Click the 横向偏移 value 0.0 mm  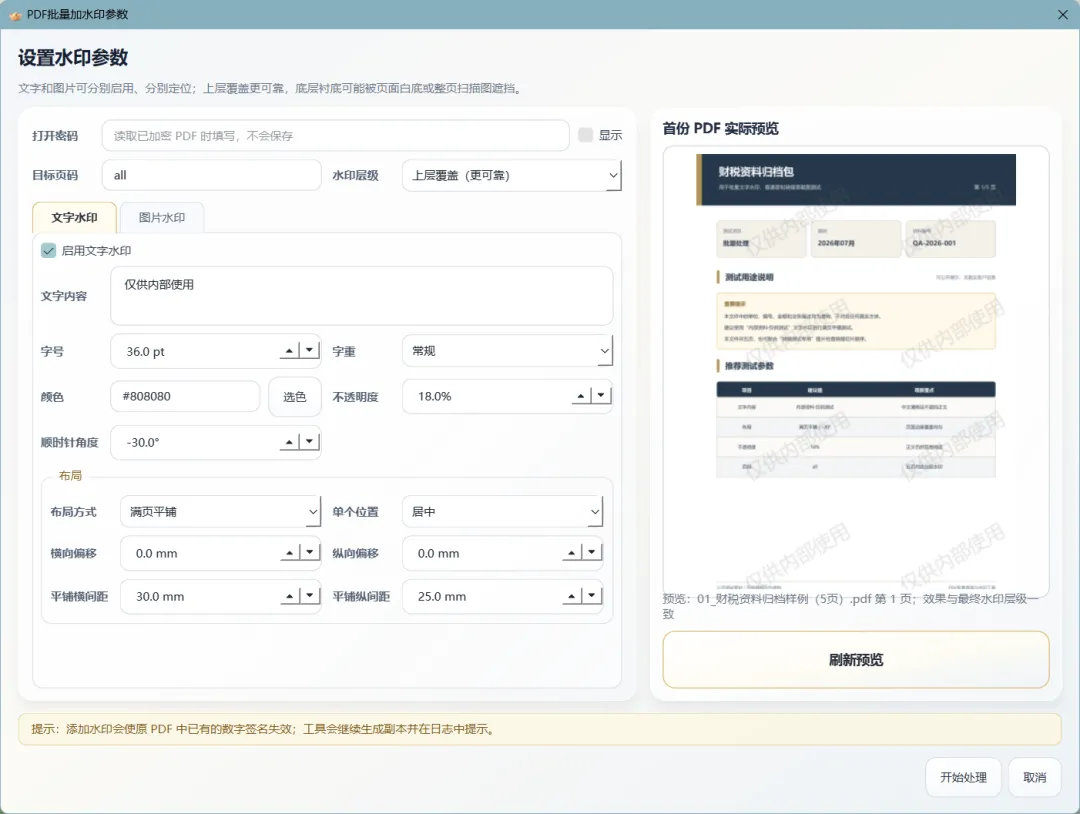tap(156, 554)
